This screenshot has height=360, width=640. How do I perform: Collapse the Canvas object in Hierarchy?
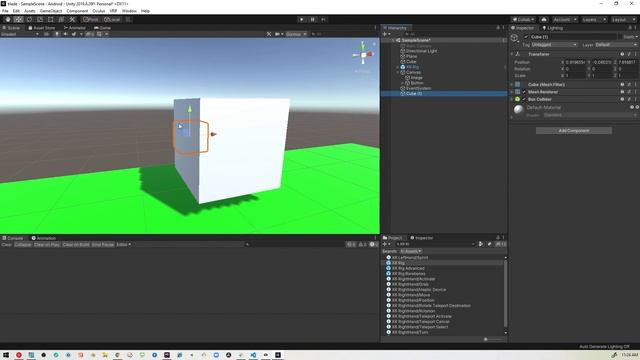click(398, 72)
